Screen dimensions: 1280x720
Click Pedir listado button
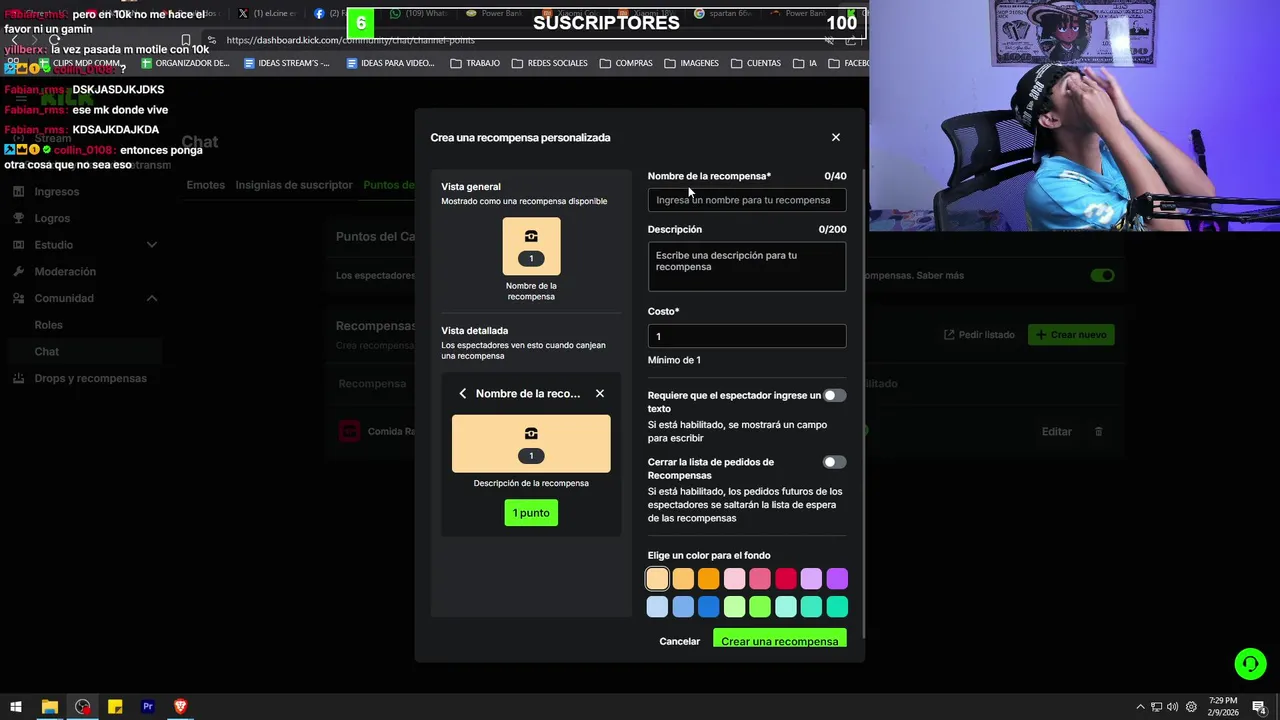[x=979, y=335]
